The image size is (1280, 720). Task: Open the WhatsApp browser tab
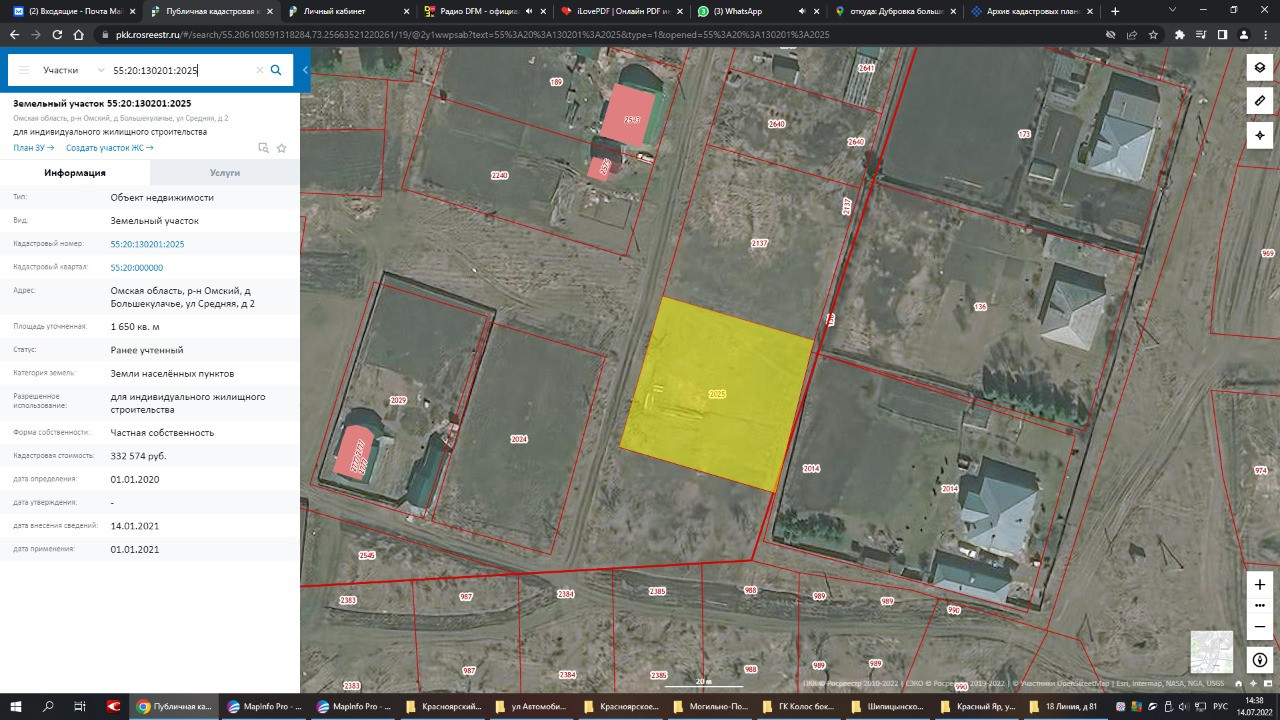coord(737,11)
